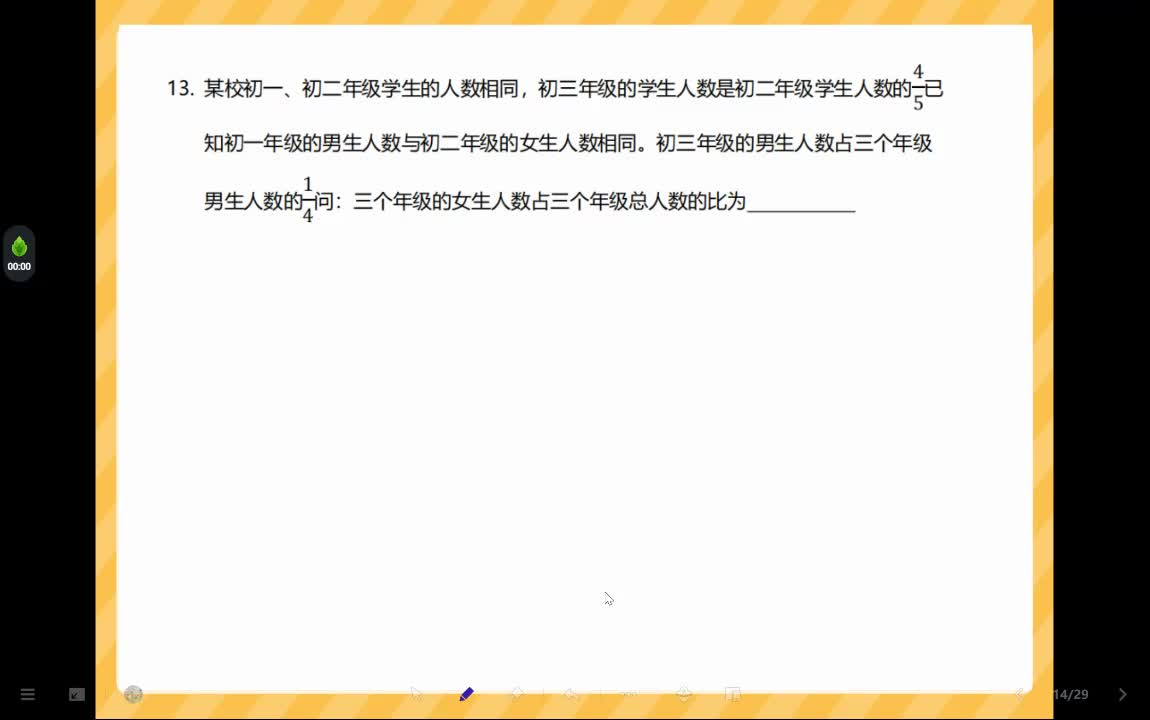
Task: Select the blue pen tool
Action: (466, 694)
